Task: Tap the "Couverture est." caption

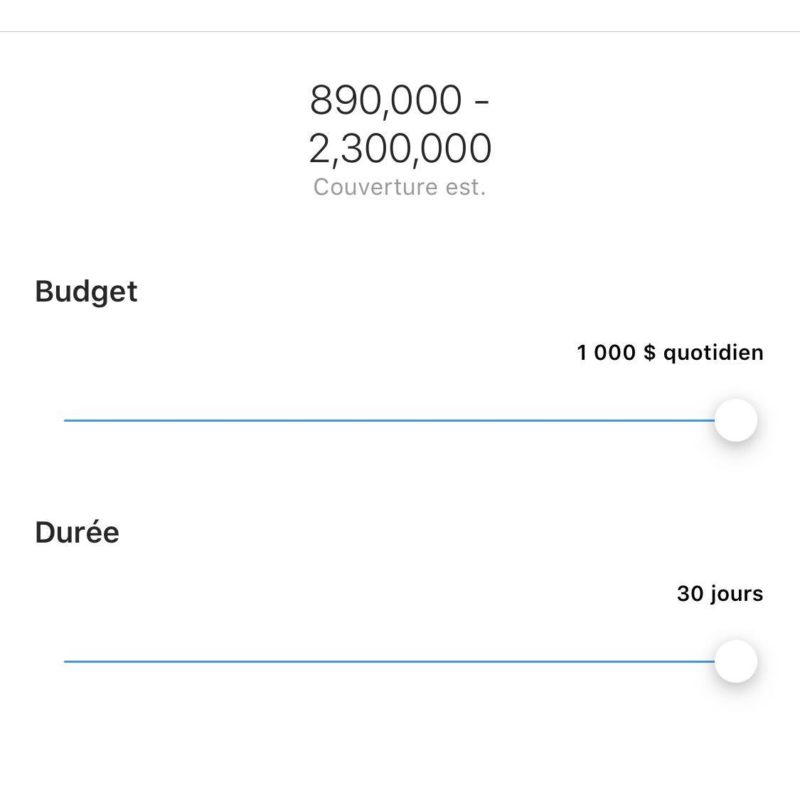Action: [x=400, y=187]
